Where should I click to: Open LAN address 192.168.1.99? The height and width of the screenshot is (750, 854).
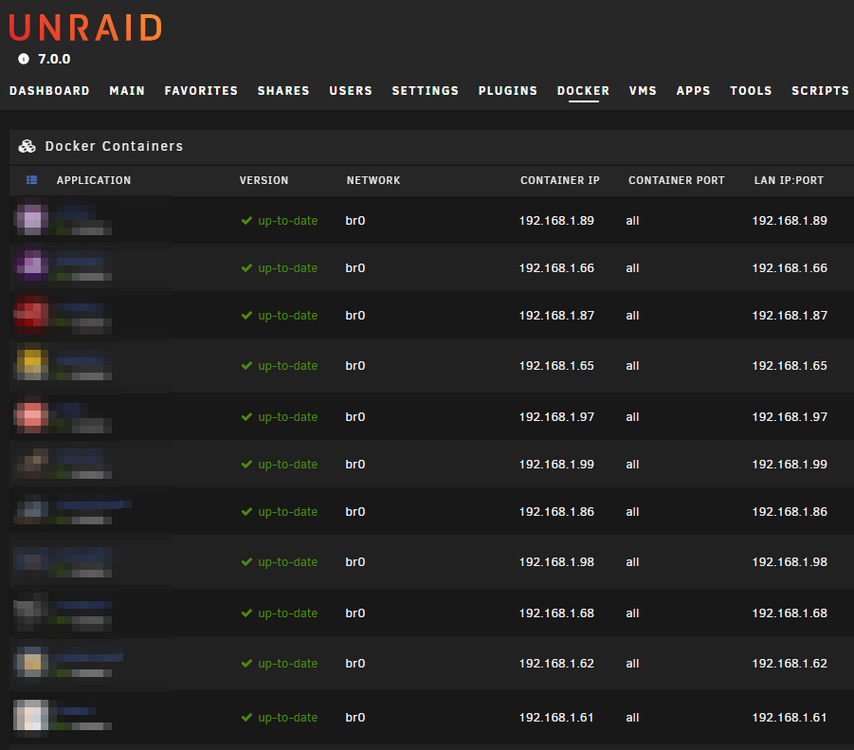(x=790, y=464)
